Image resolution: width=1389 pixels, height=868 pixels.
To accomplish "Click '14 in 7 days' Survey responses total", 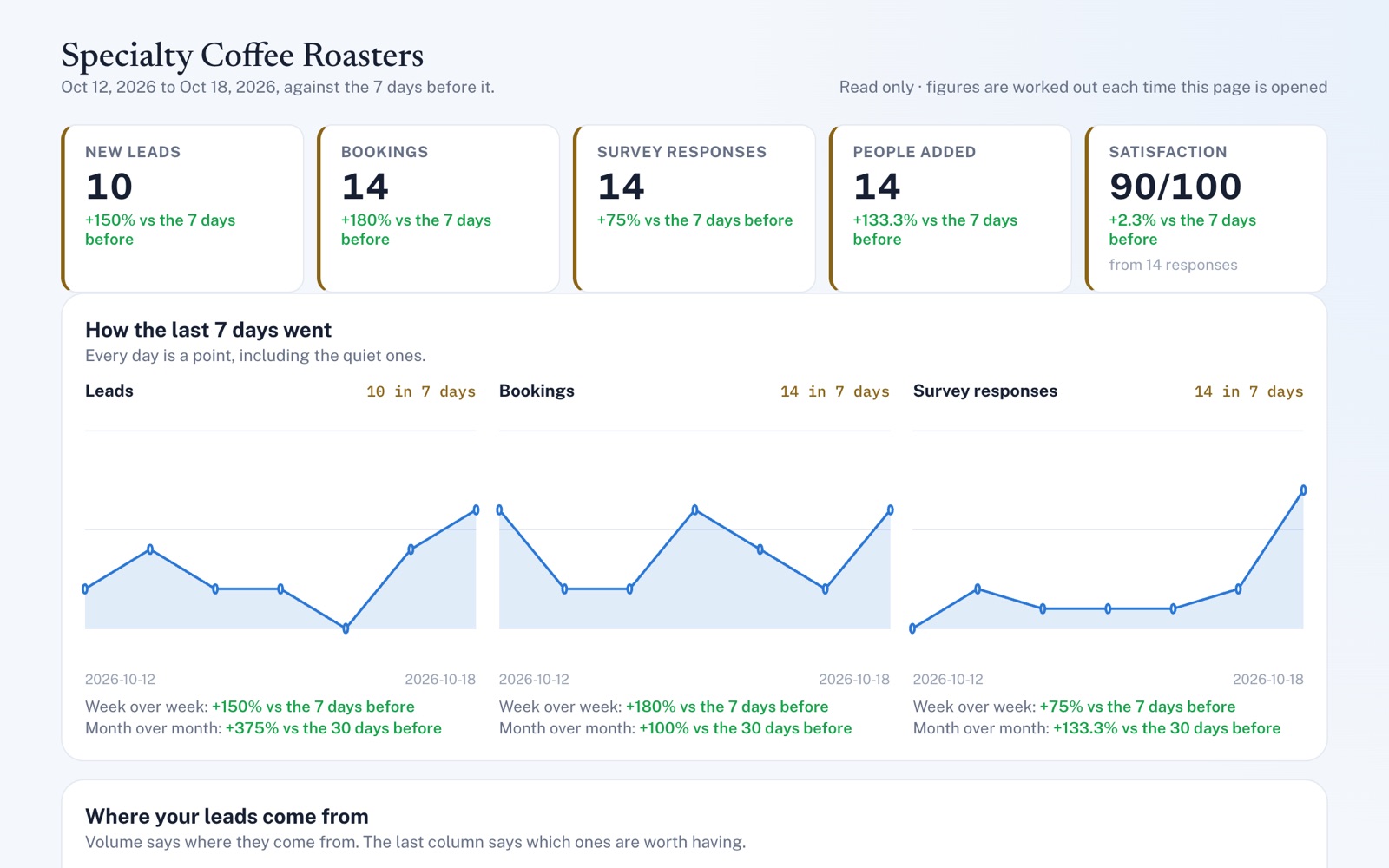I will coord(1249,391).
